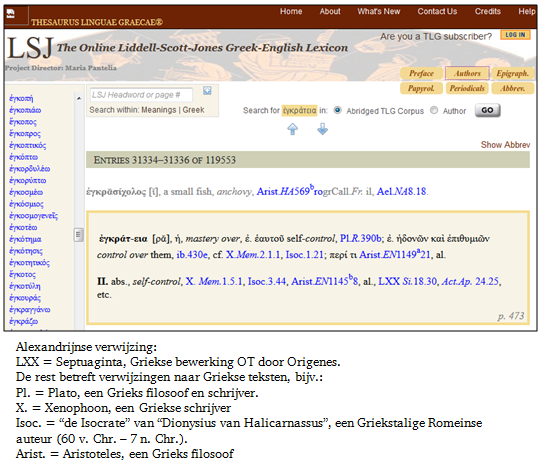Follow the Ael.NA8.18 citation link

click(x=402, y=191)
